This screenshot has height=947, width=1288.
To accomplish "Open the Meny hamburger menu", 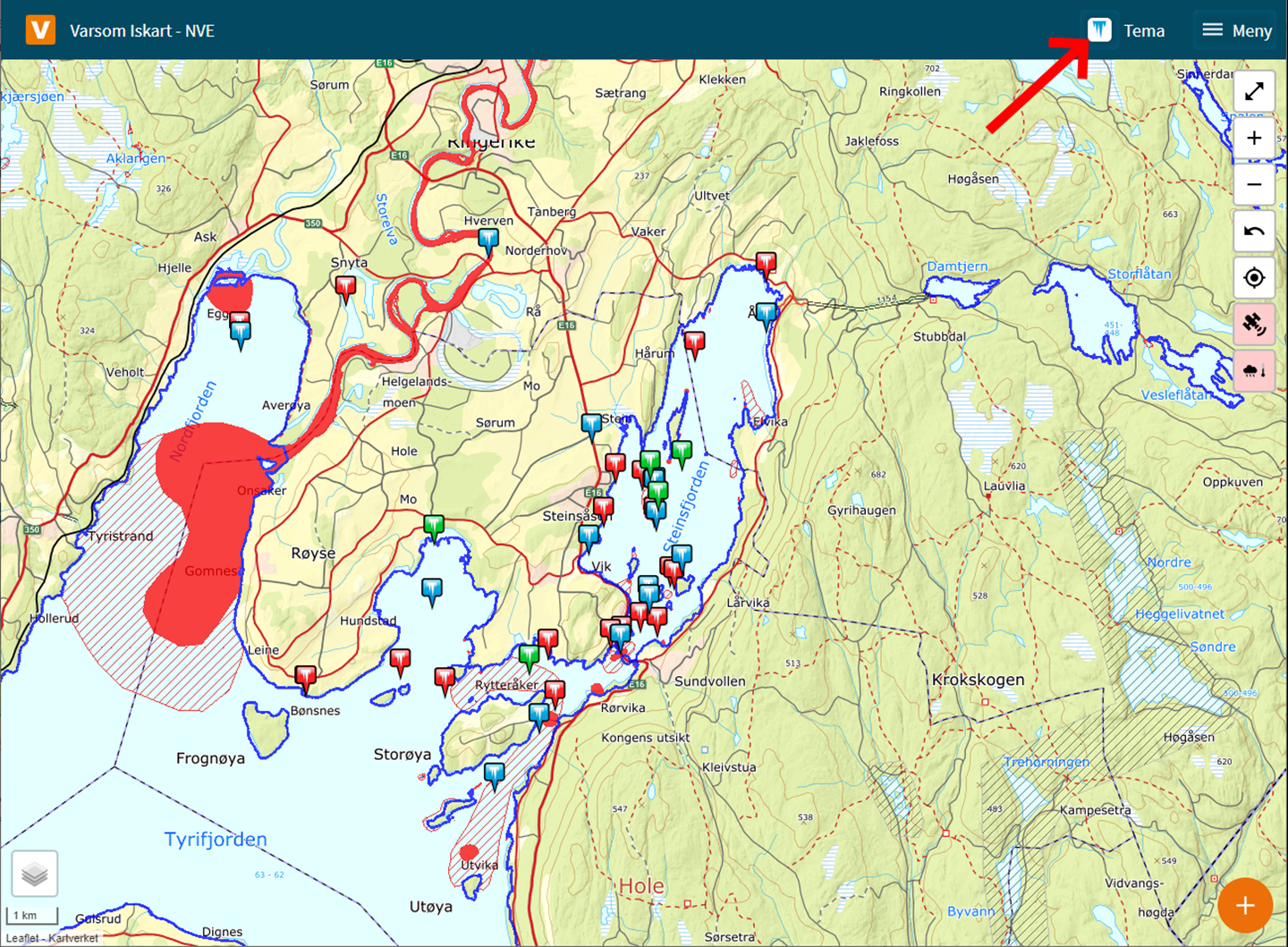I will point(1237,30).
